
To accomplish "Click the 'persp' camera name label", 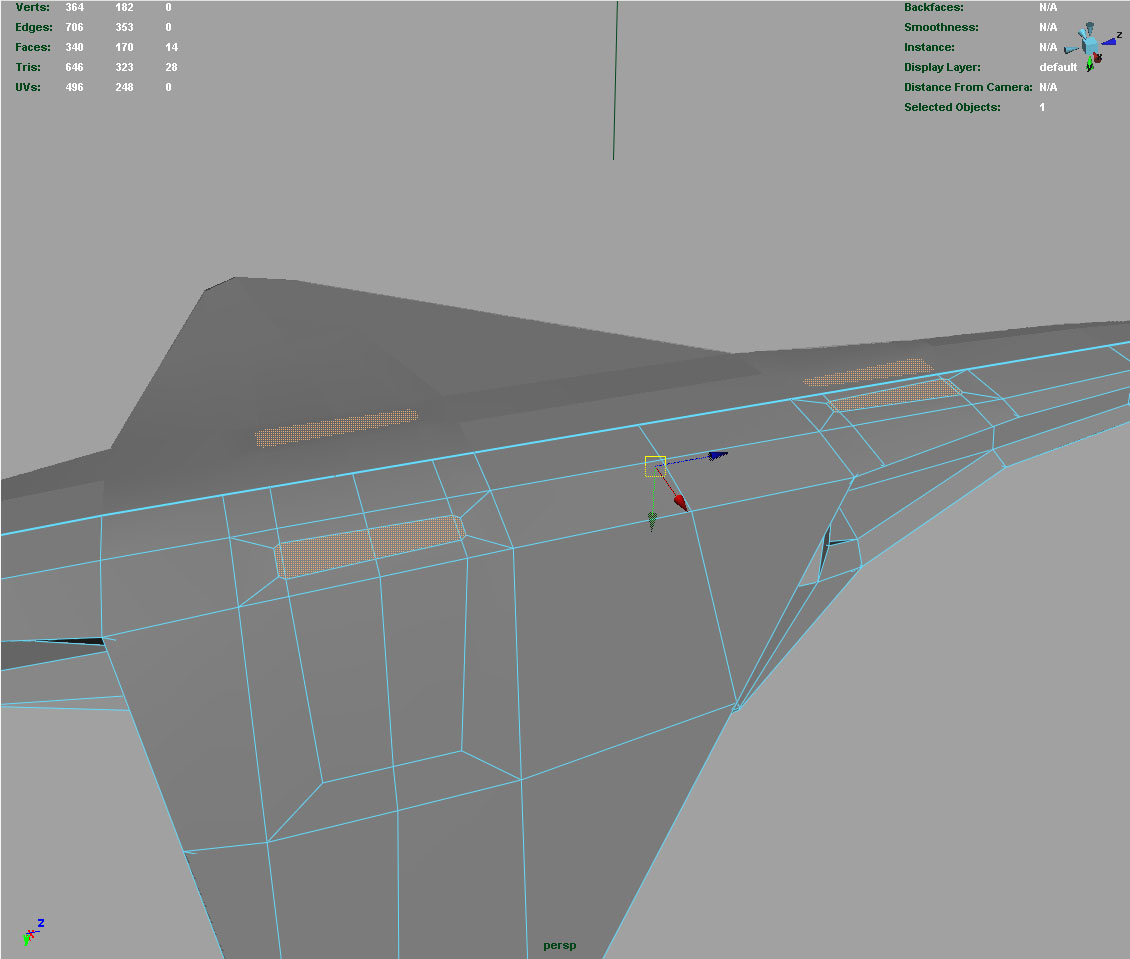I will point(559,945).
